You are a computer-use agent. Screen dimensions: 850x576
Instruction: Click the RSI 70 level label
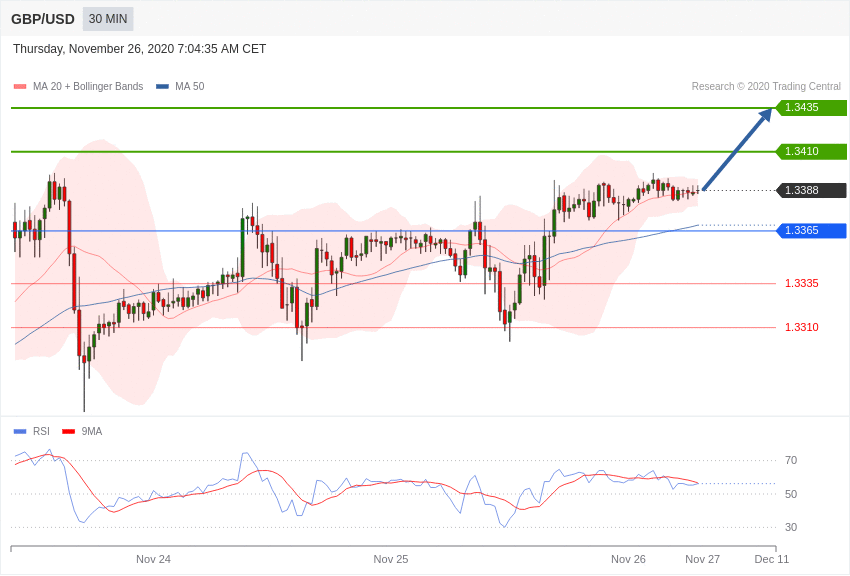(791, 461)
